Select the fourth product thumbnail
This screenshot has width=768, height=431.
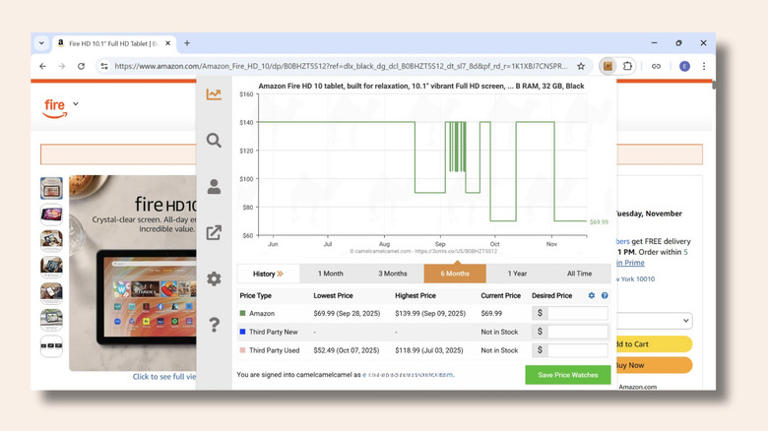[x=51, y=267]
